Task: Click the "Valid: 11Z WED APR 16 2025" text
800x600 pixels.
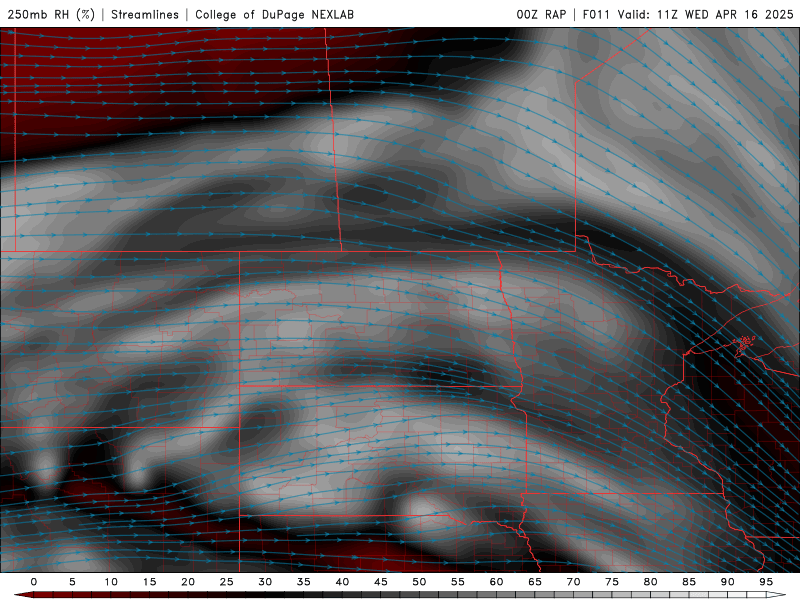Action: click(x=706, y=14)
